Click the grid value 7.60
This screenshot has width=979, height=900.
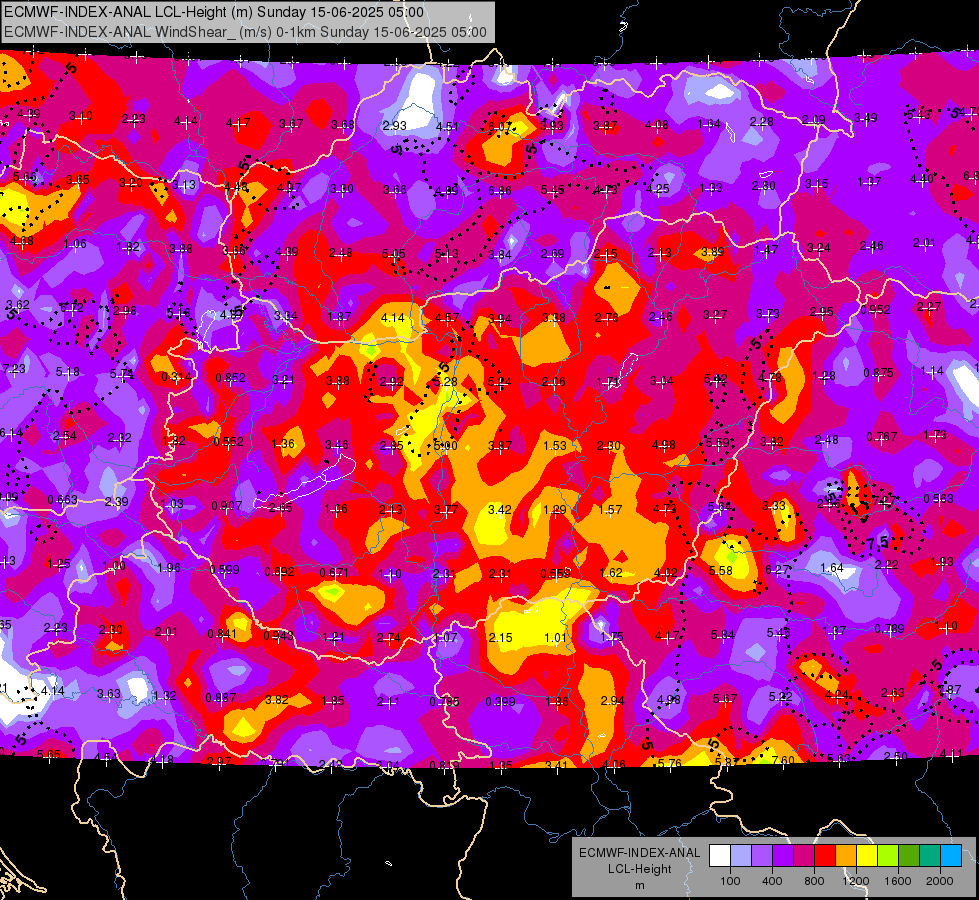[x=783, y=761]
